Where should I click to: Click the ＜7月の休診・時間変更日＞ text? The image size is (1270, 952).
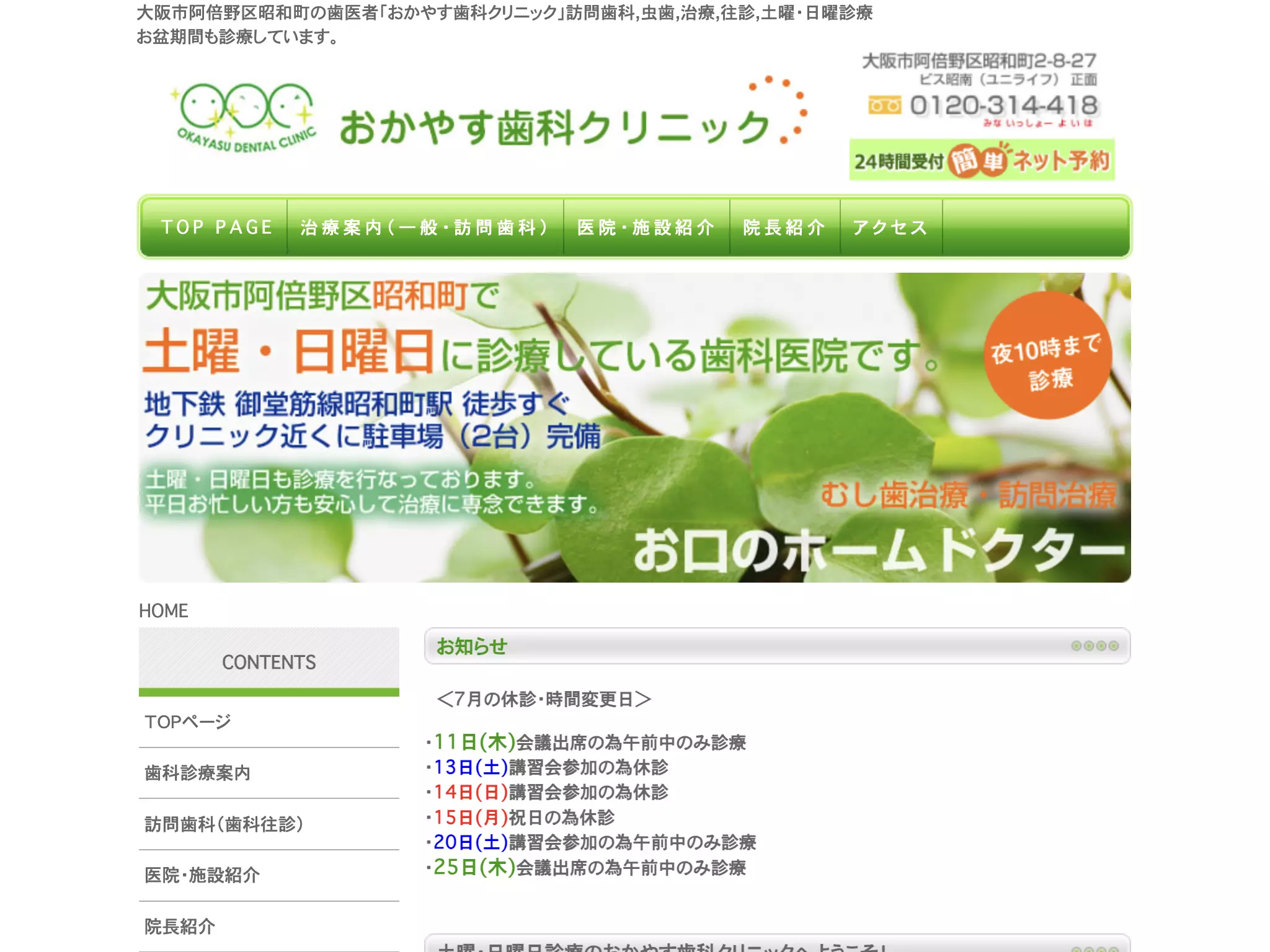544,699
